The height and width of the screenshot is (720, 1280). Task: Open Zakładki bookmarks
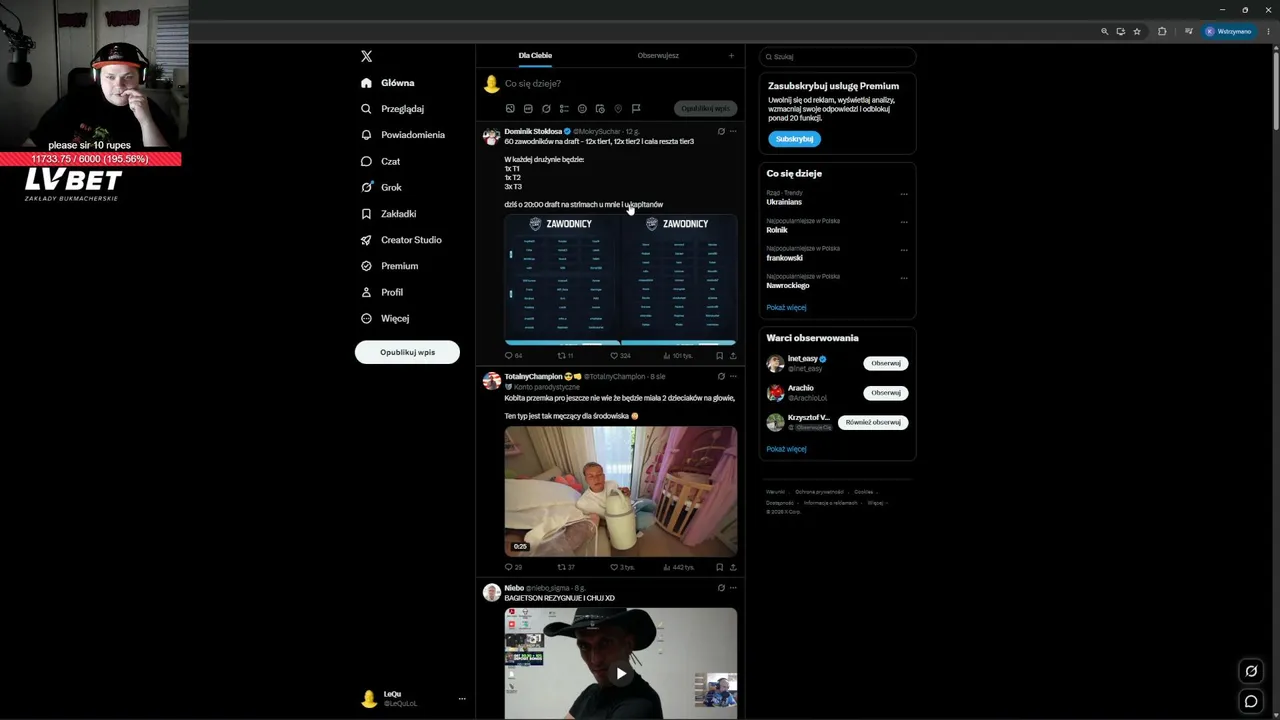388,214
